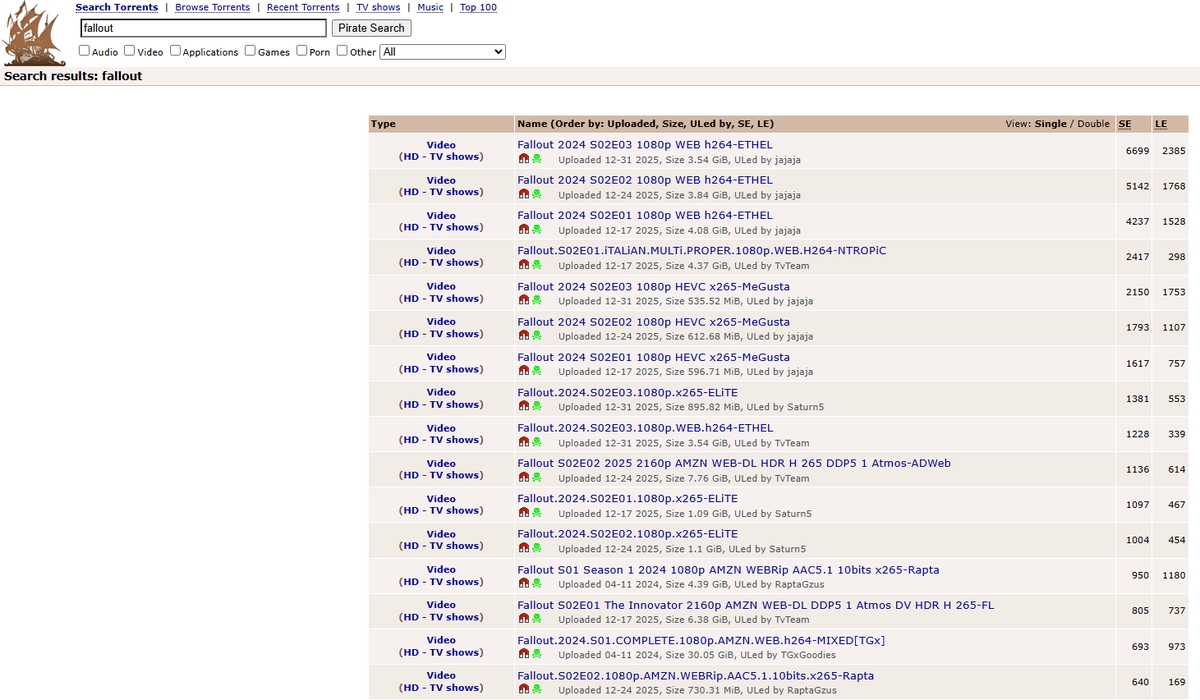Open Top 100 in top navigation
Screen dimensions: 1200x700
click(478, 7)
